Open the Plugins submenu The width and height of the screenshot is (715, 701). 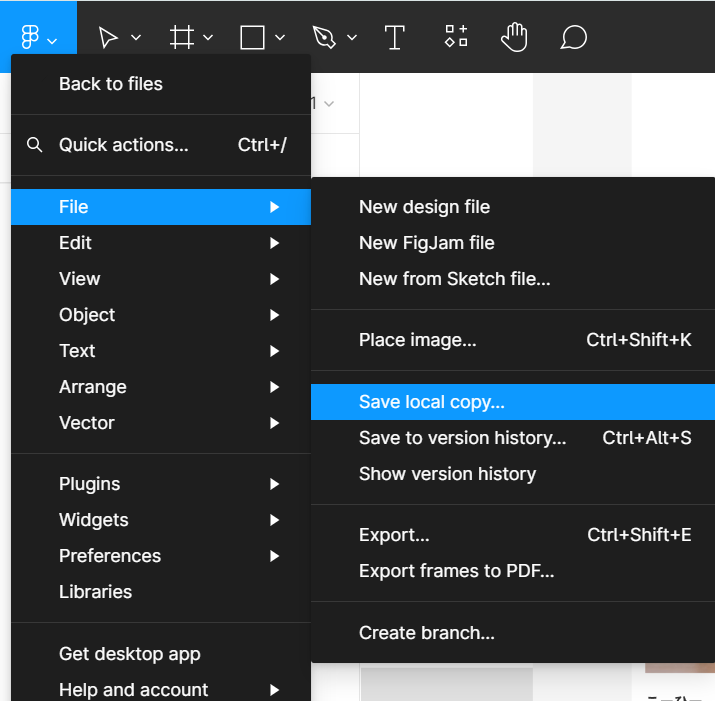click(x=90, y=484)
